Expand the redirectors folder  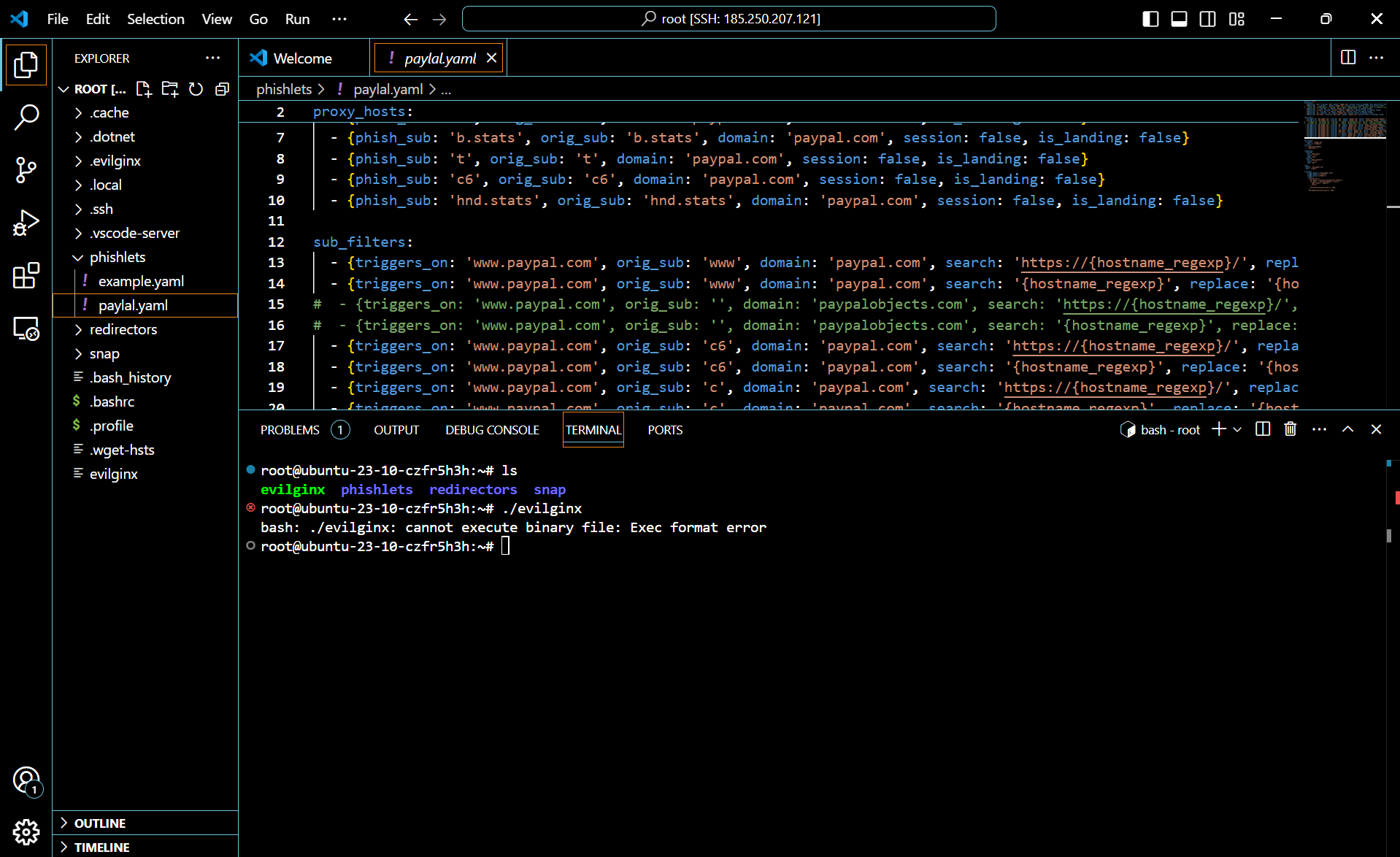tap(145, 329)
